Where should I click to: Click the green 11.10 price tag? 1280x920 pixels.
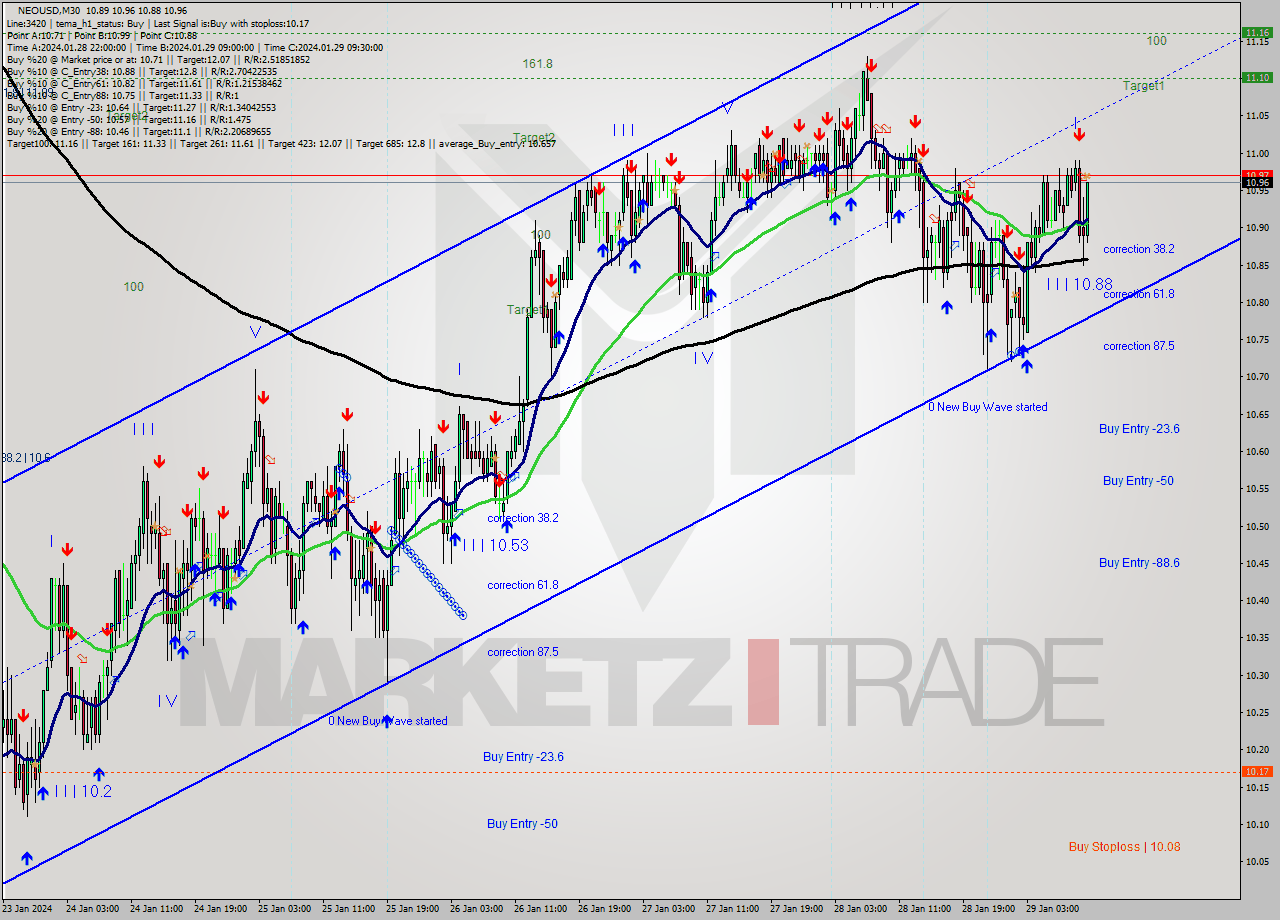(1257, 77)
